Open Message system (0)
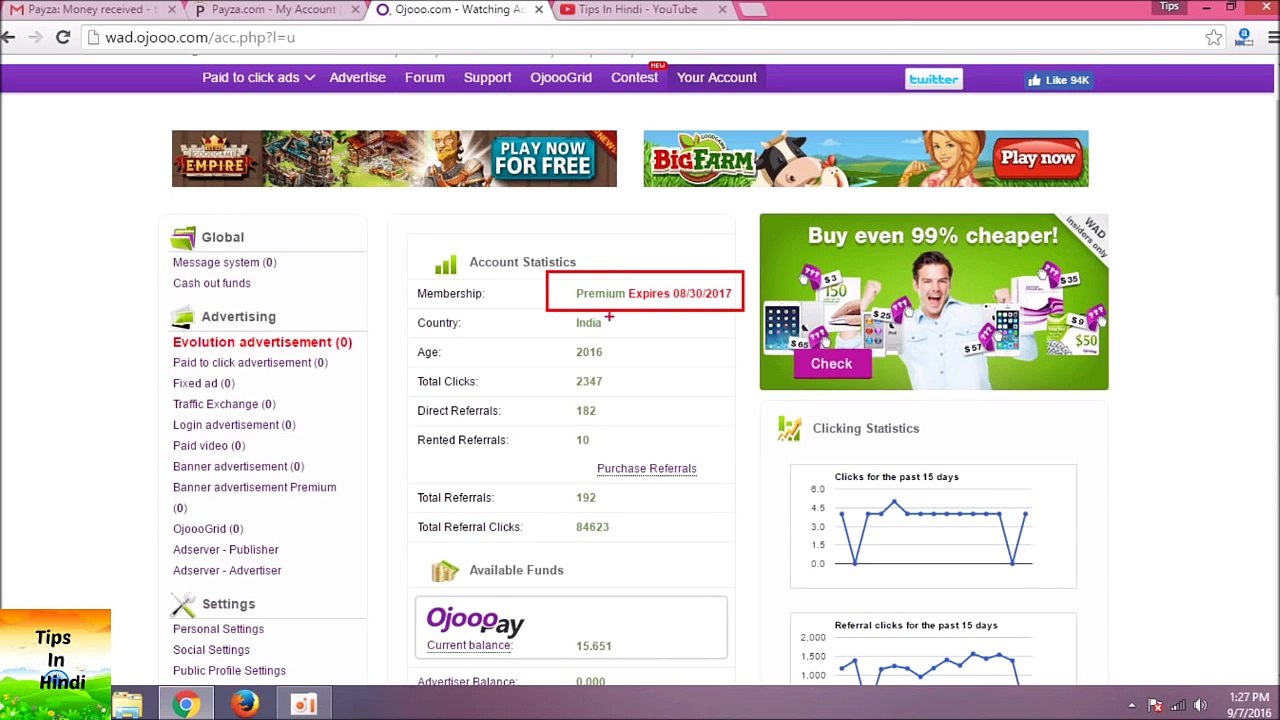 tap(224, 262)
